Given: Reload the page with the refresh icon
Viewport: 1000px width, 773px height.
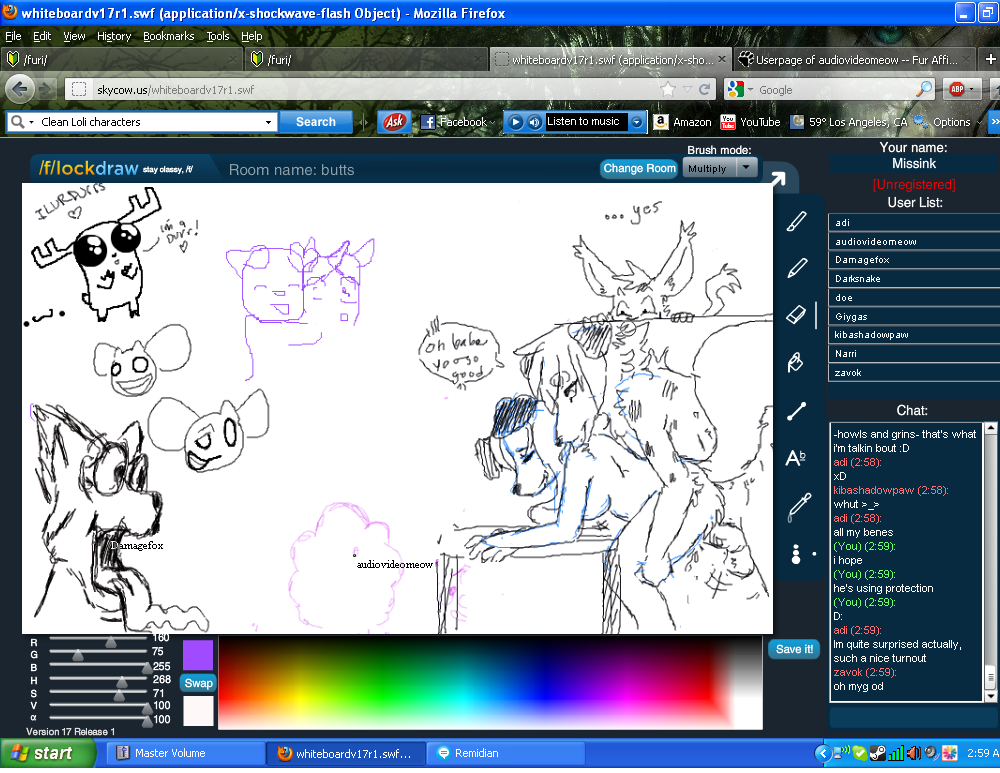Looking at the screenshot, I should pos(705,89).
